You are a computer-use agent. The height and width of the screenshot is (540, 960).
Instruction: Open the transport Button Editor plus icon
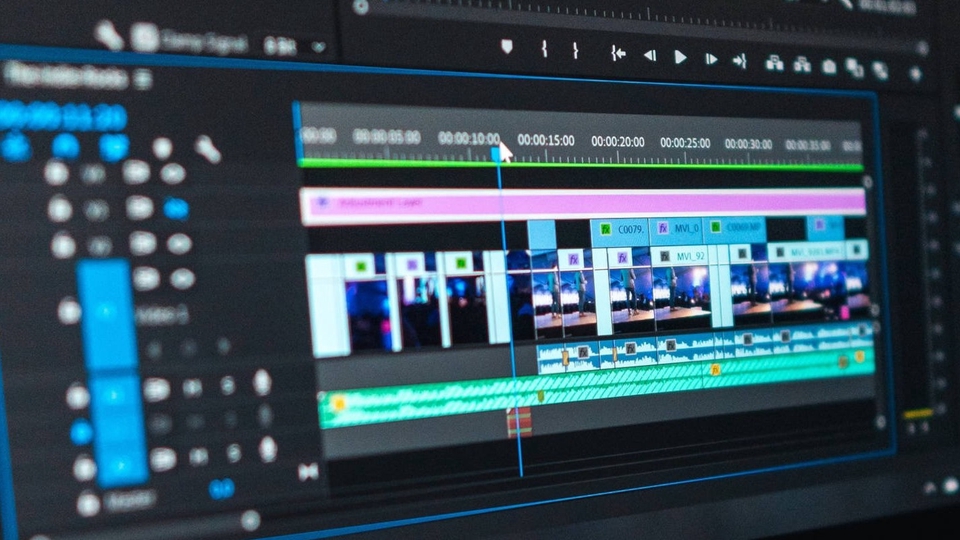click(915, 73)
